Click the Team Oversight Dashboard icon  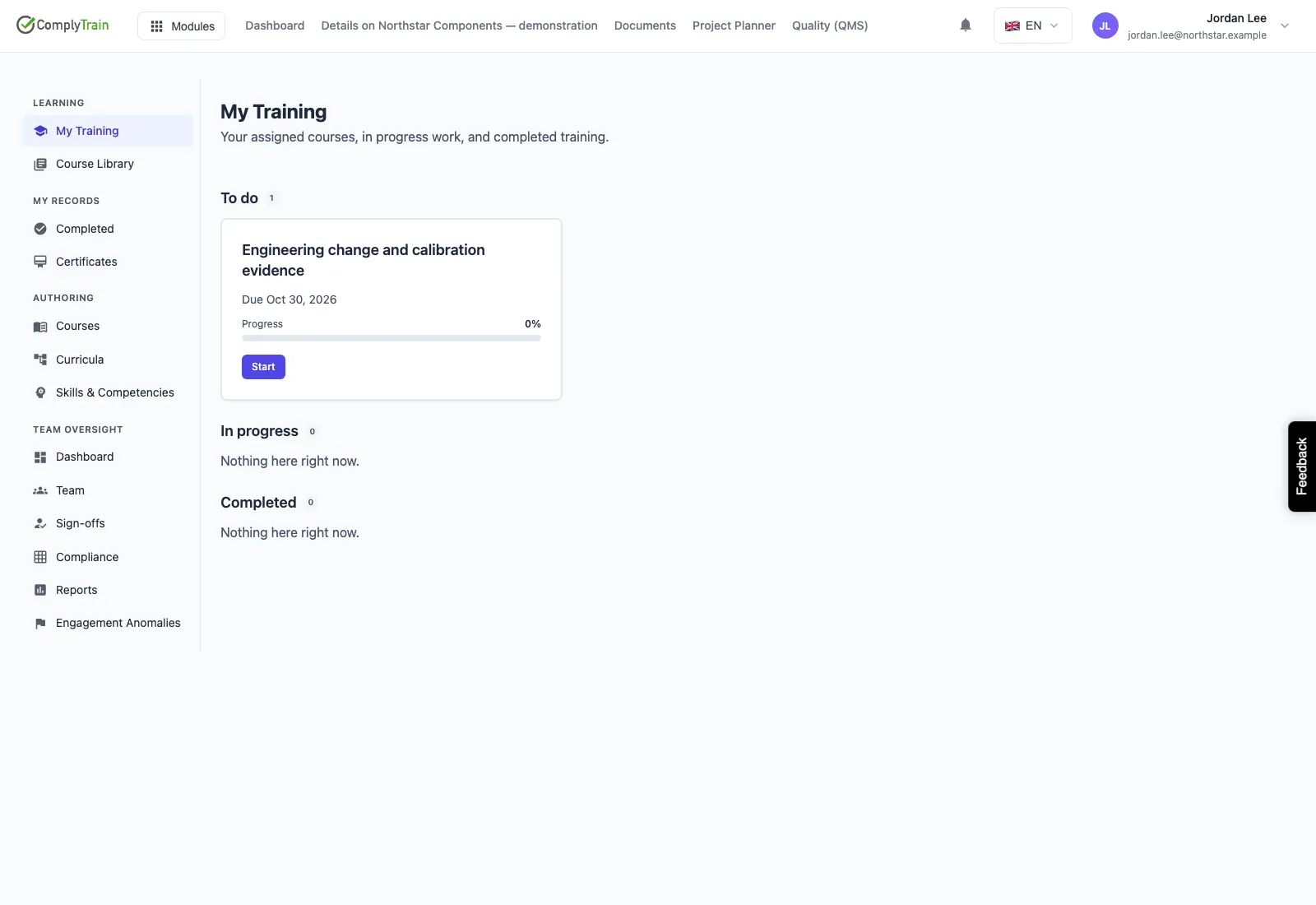pos(40,457)
